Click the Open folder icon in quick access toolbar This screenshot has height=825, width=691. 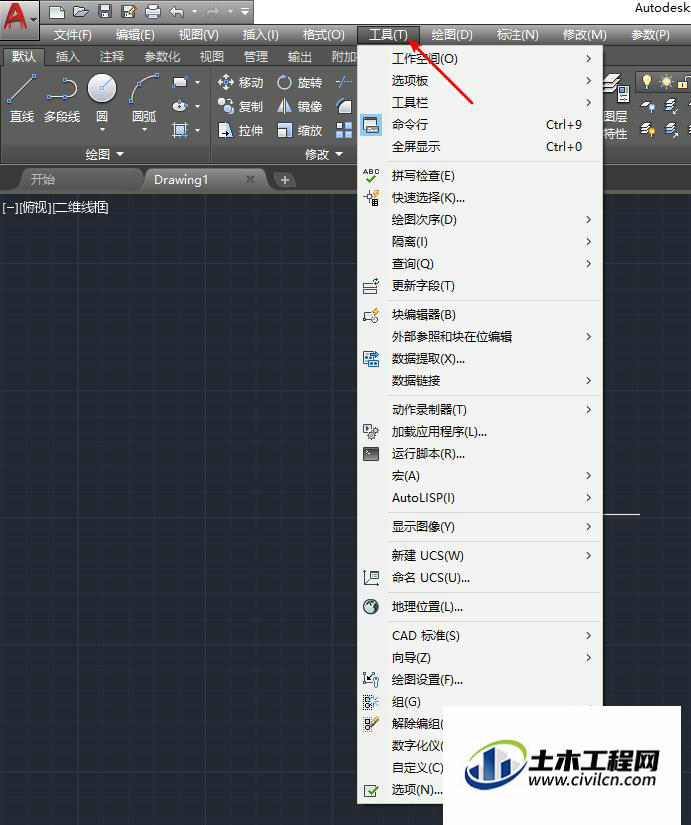pyautogui.click(x=81, y=11)
